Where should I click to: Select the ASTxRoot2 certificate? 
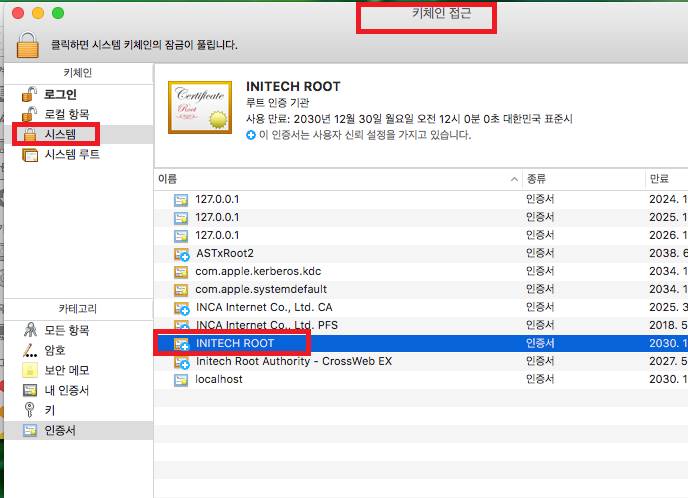pos(225,253)
